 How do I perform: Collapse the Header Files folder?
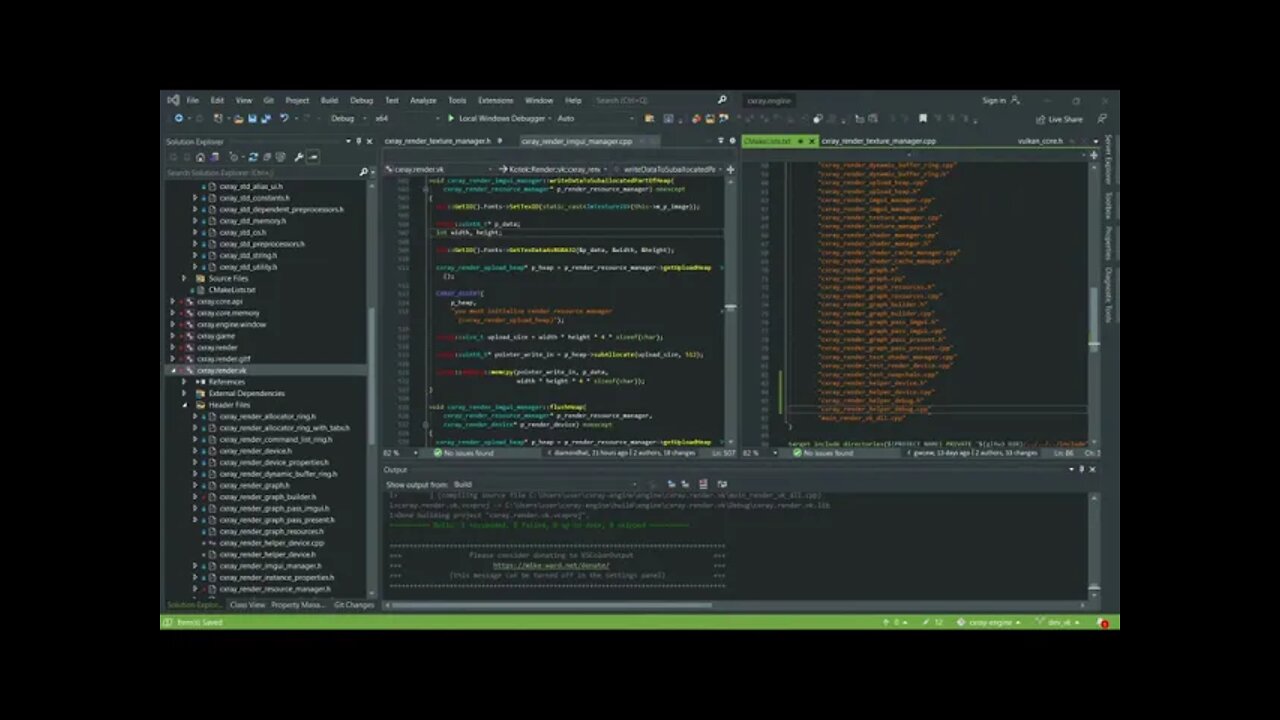tap(184, 405)
